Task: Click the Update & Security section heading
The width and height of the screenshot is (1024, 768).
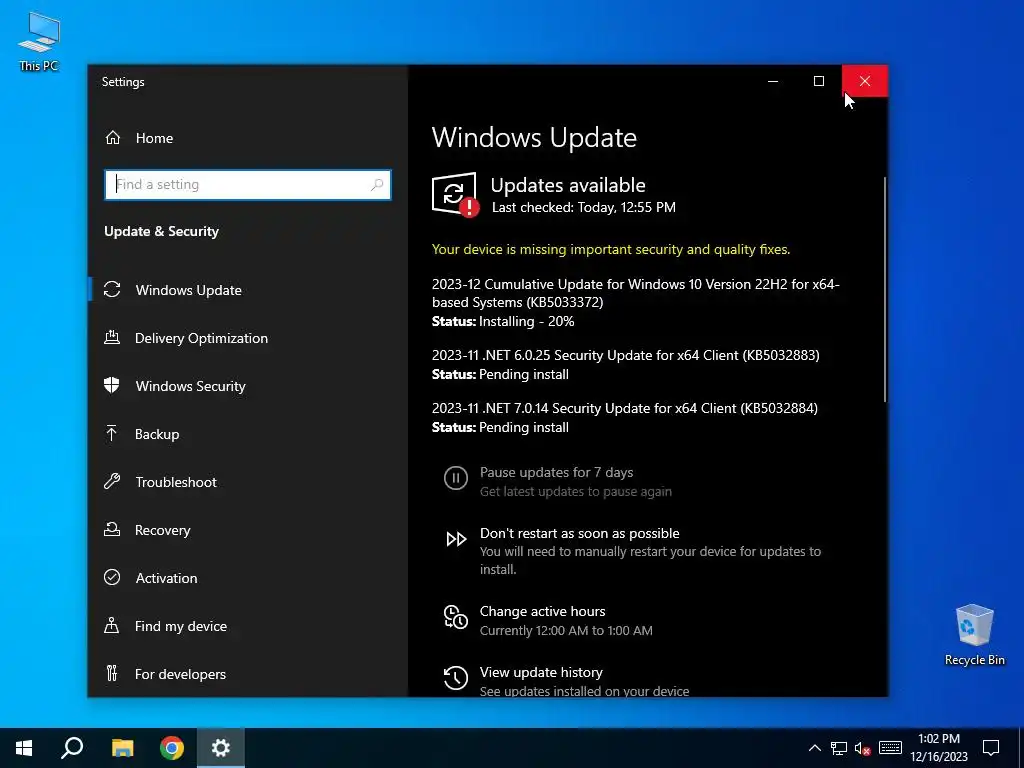Action: pyautogui.click(x=161, y=231)
